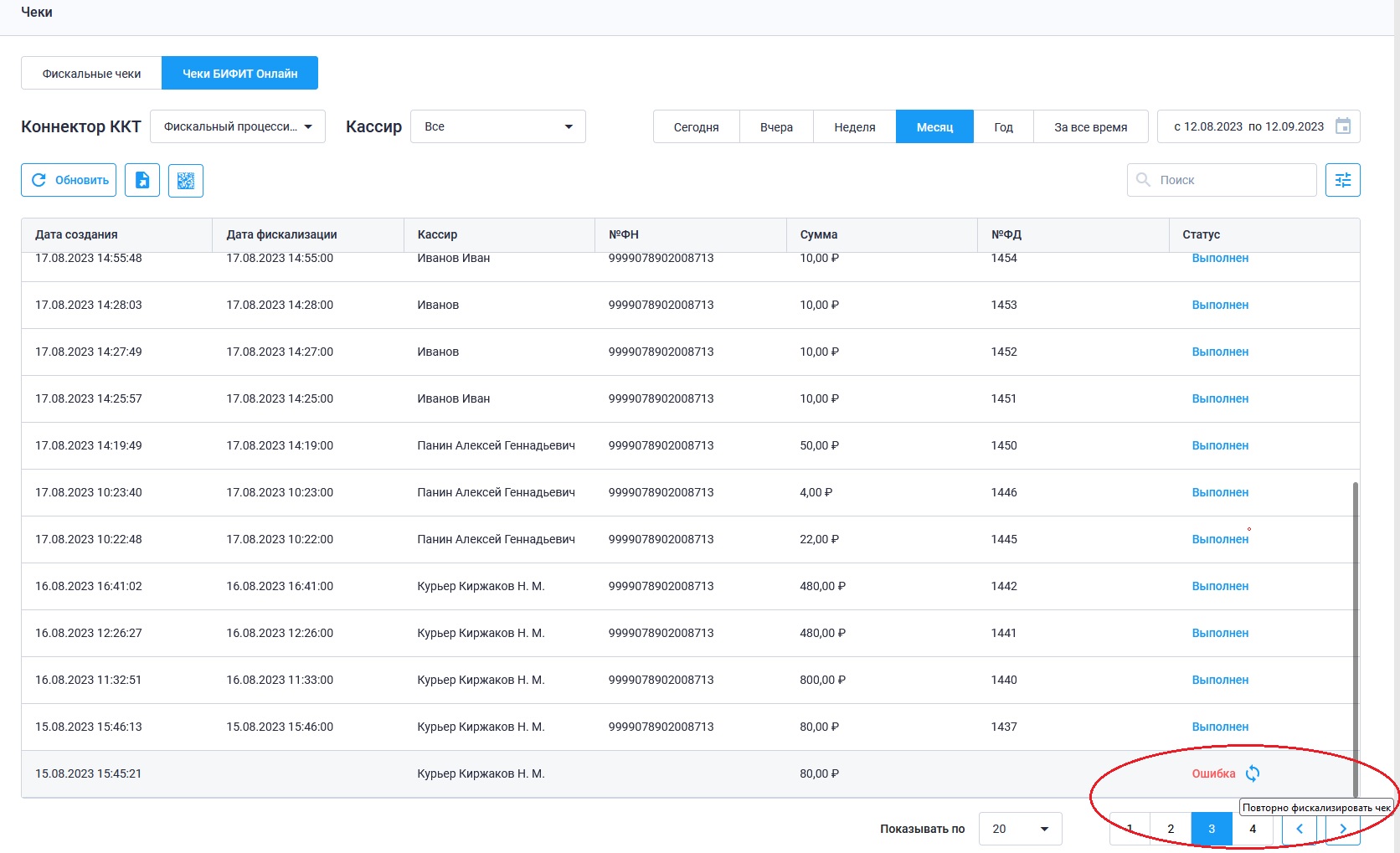Screen dimensions: 1400x853
Task: Go to page 4
Action: (1253, 829)
